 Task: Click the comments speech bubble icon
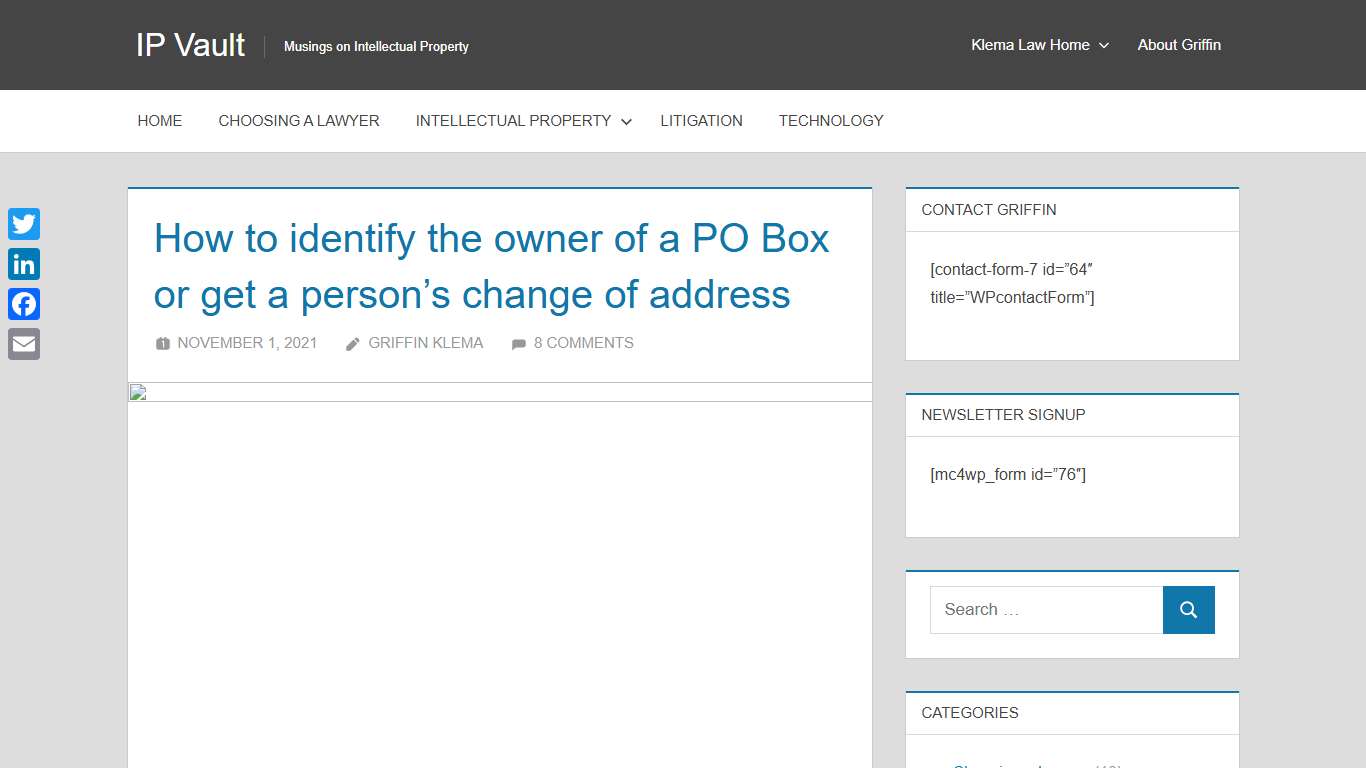[519, 343]
